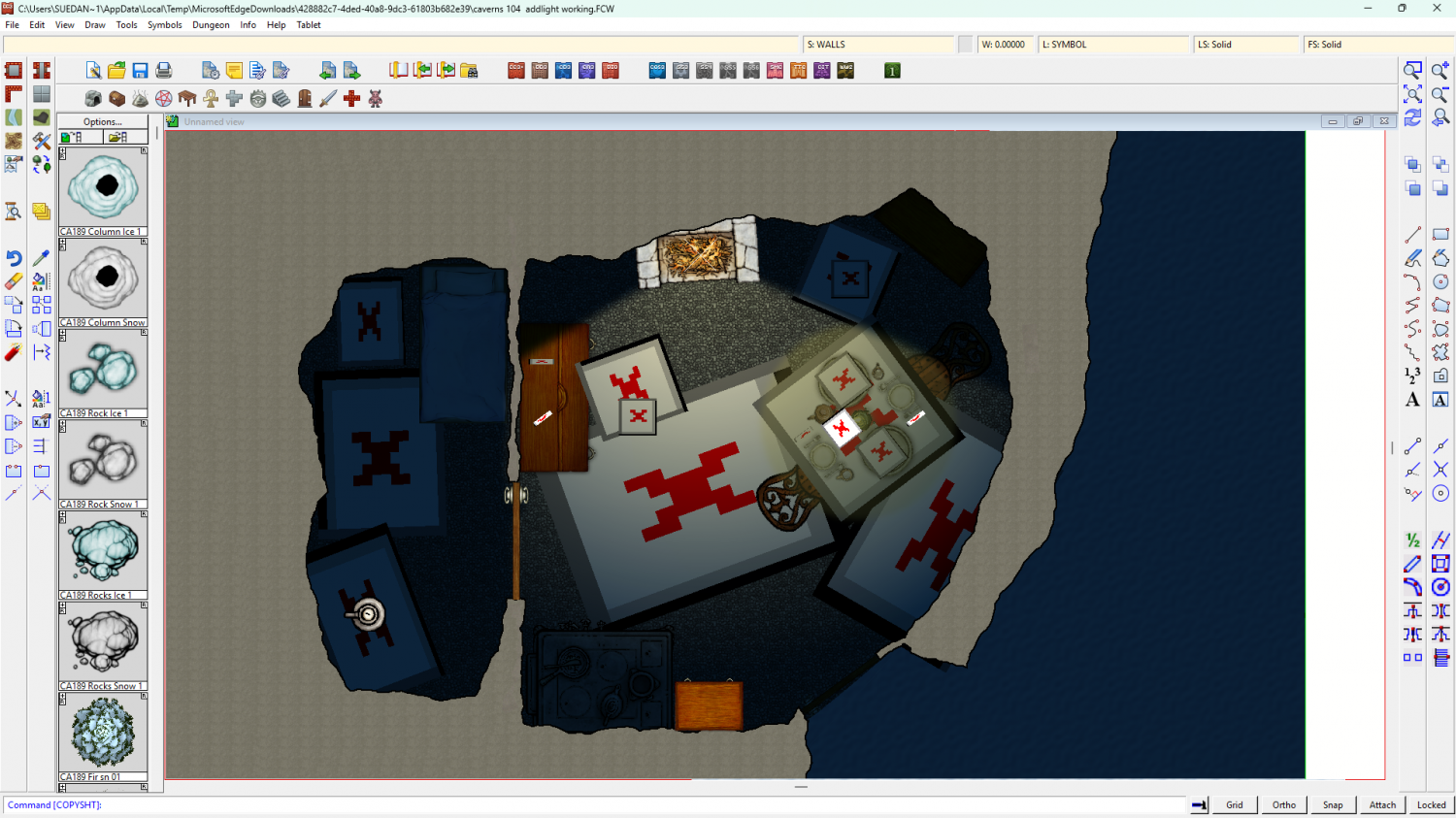
Task: Click the sword symbol catalog icon
Action: pos(328,99)
